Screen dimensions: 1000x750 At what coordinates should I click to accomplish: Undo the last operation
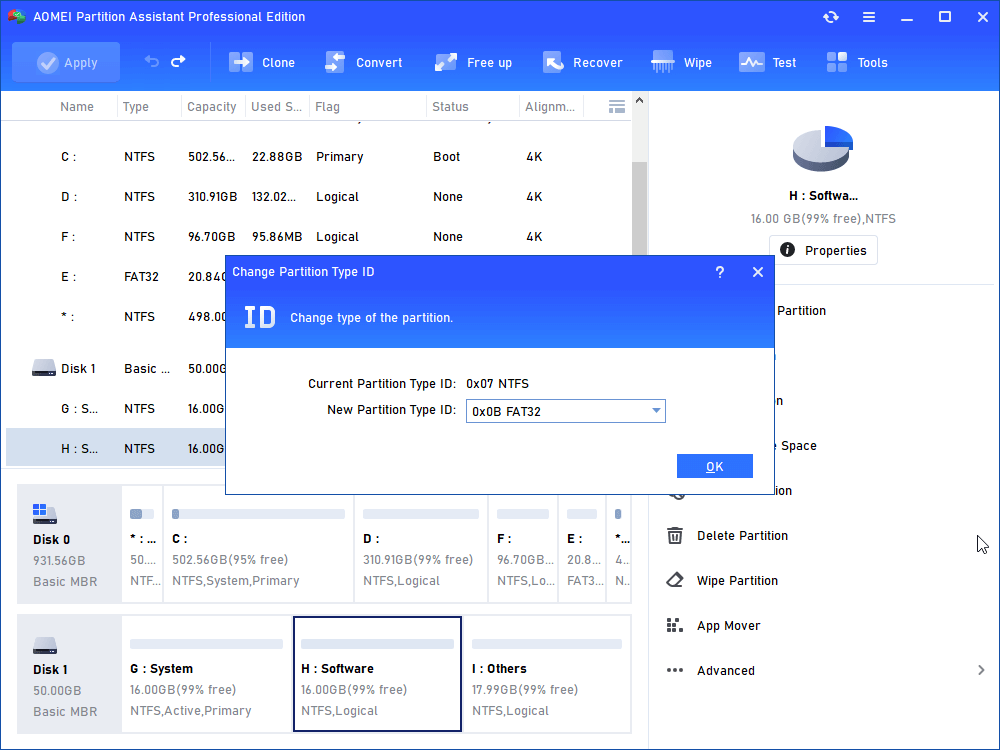click(x=151, y=62)
